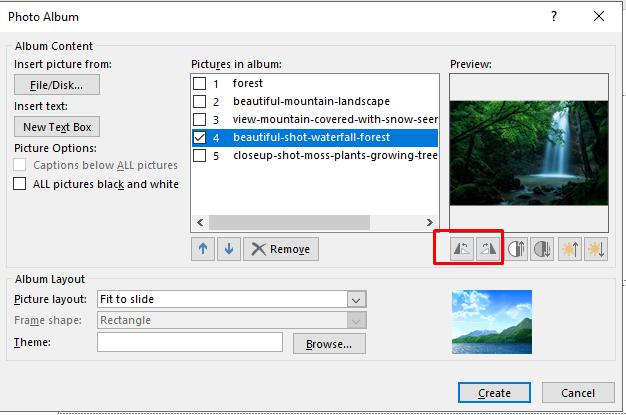Viewport: 626px width, 415px height.
Task: Click the layout preview landscape thumbnail
Action: coord(492,322)
